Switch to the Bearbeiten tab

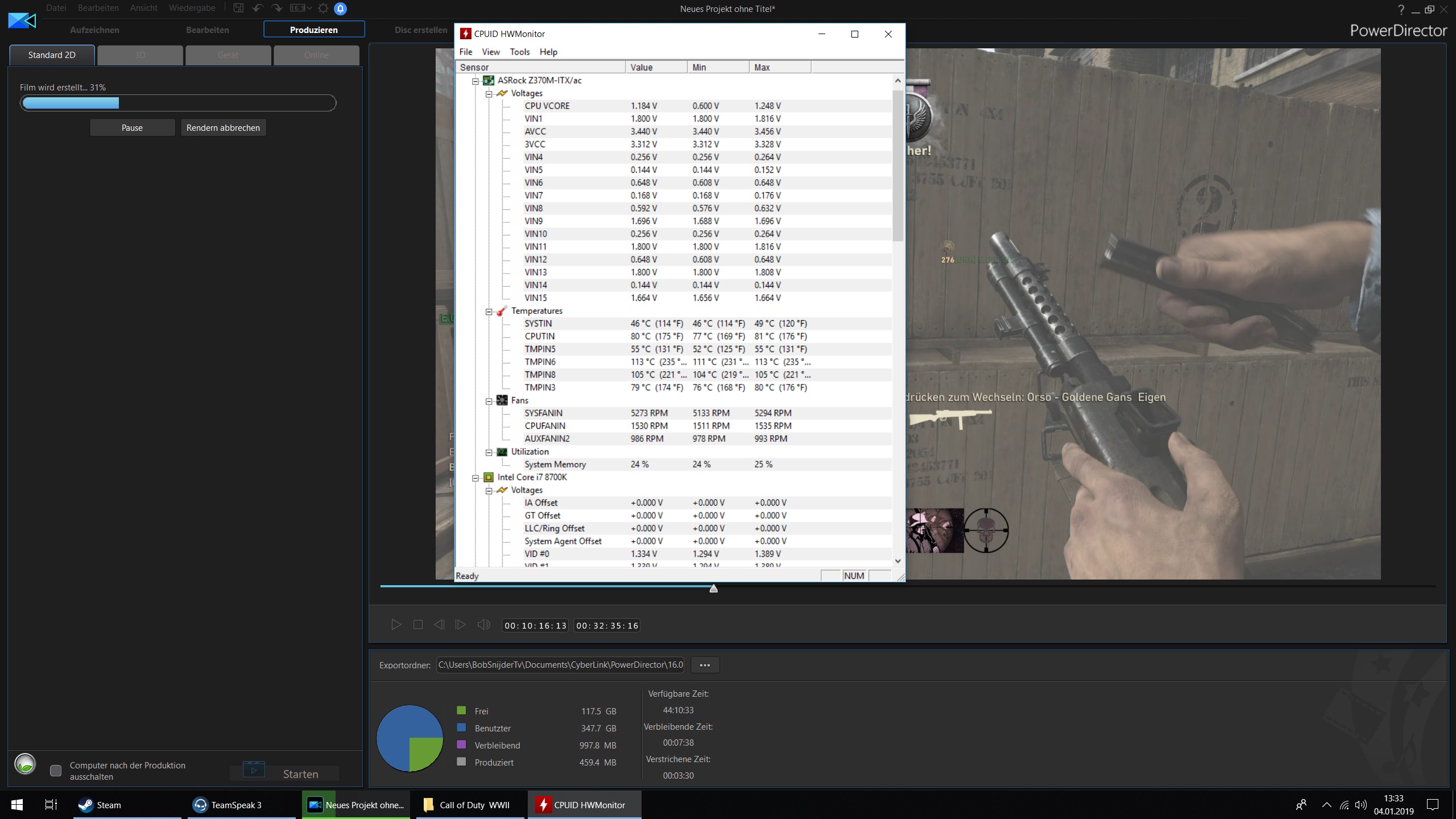pos(207,30)
